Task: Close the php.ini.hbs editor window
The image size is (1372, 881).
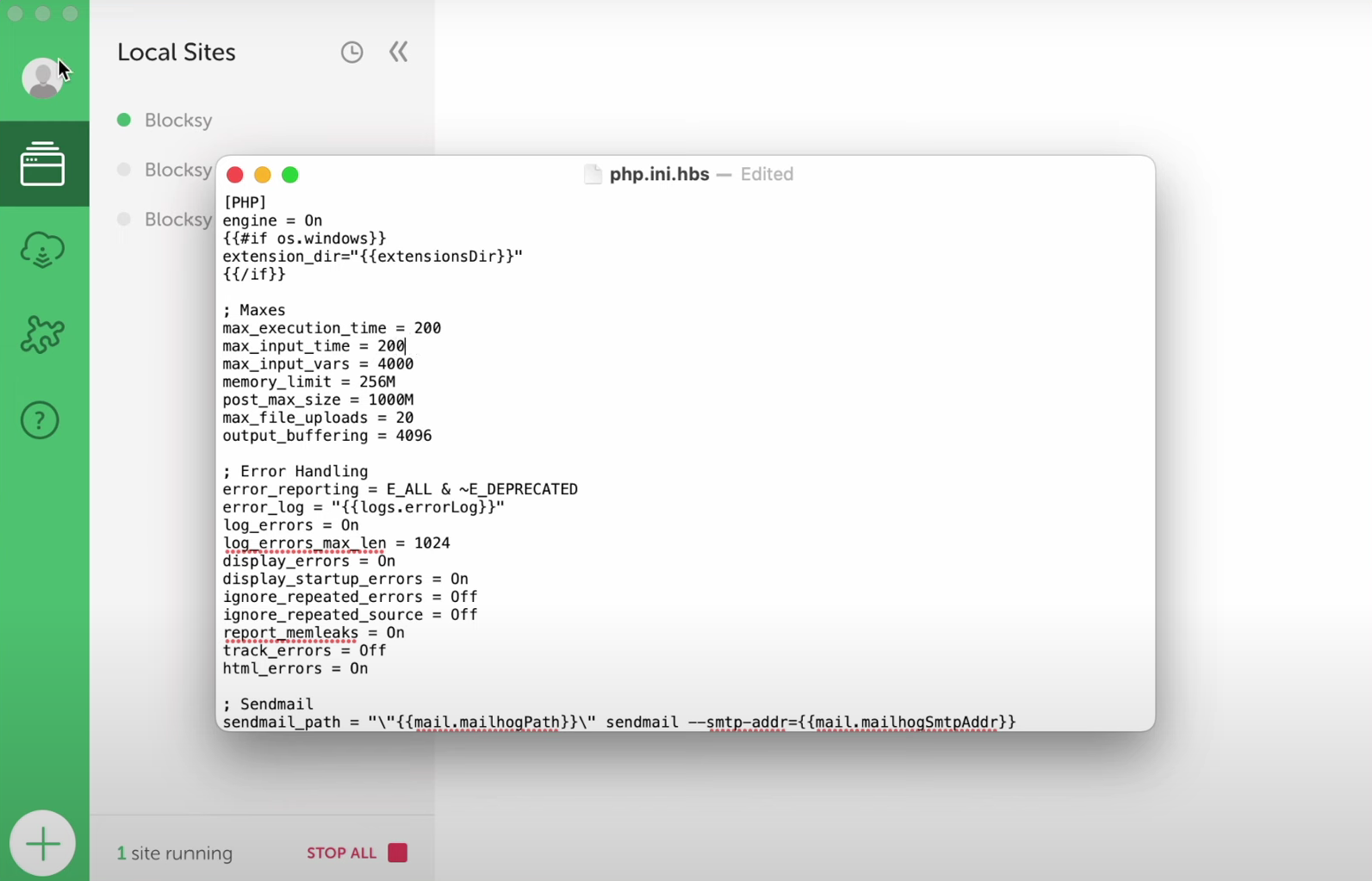Action: point(234,175)
